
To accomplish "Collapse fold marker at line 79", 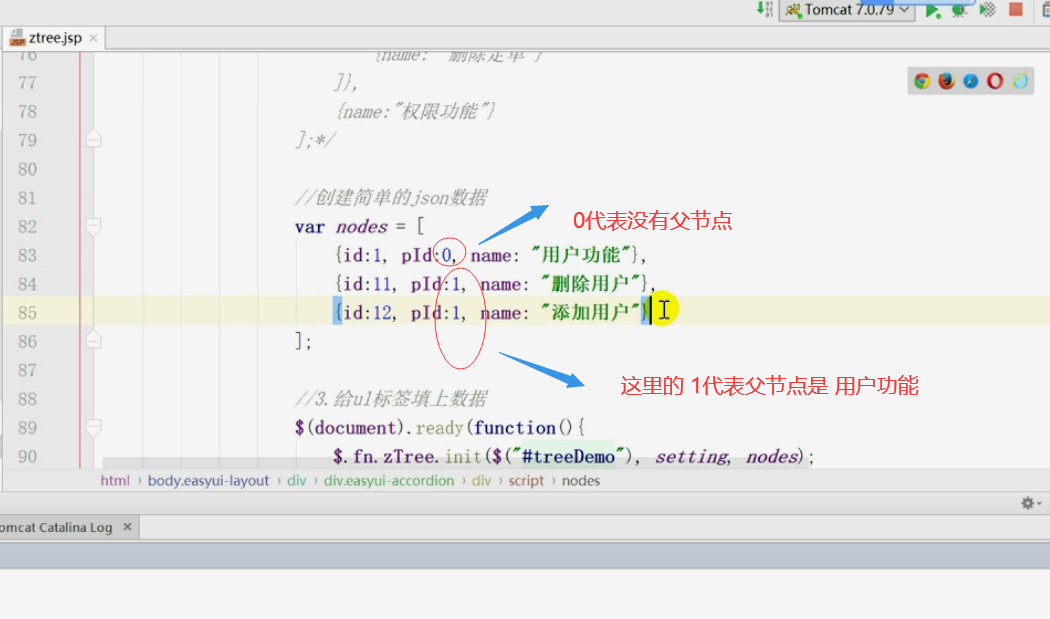I will (x=94, y=139).
